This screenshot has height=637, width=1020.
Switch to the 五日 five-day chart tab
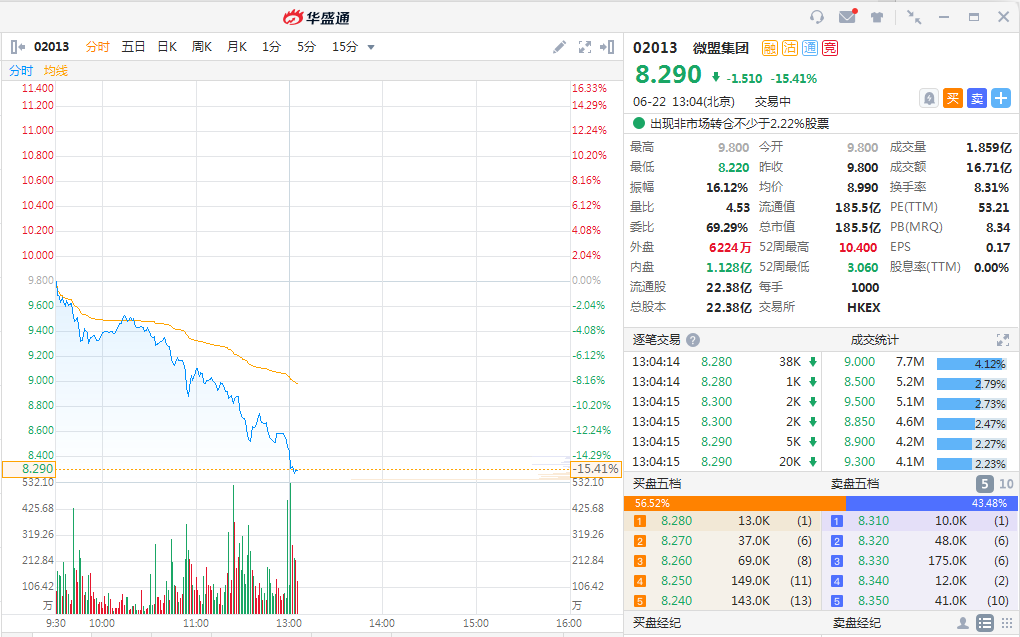coord(133,47)
